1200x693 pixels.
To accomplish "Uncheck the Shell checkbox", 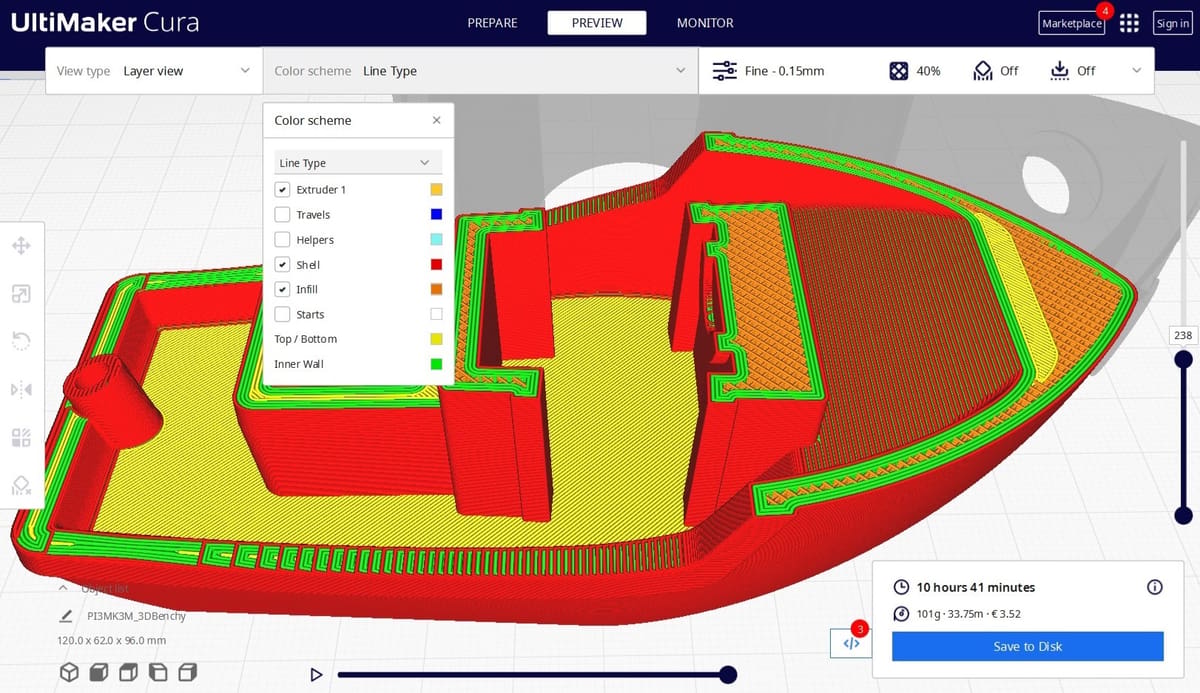I will 282,264.
